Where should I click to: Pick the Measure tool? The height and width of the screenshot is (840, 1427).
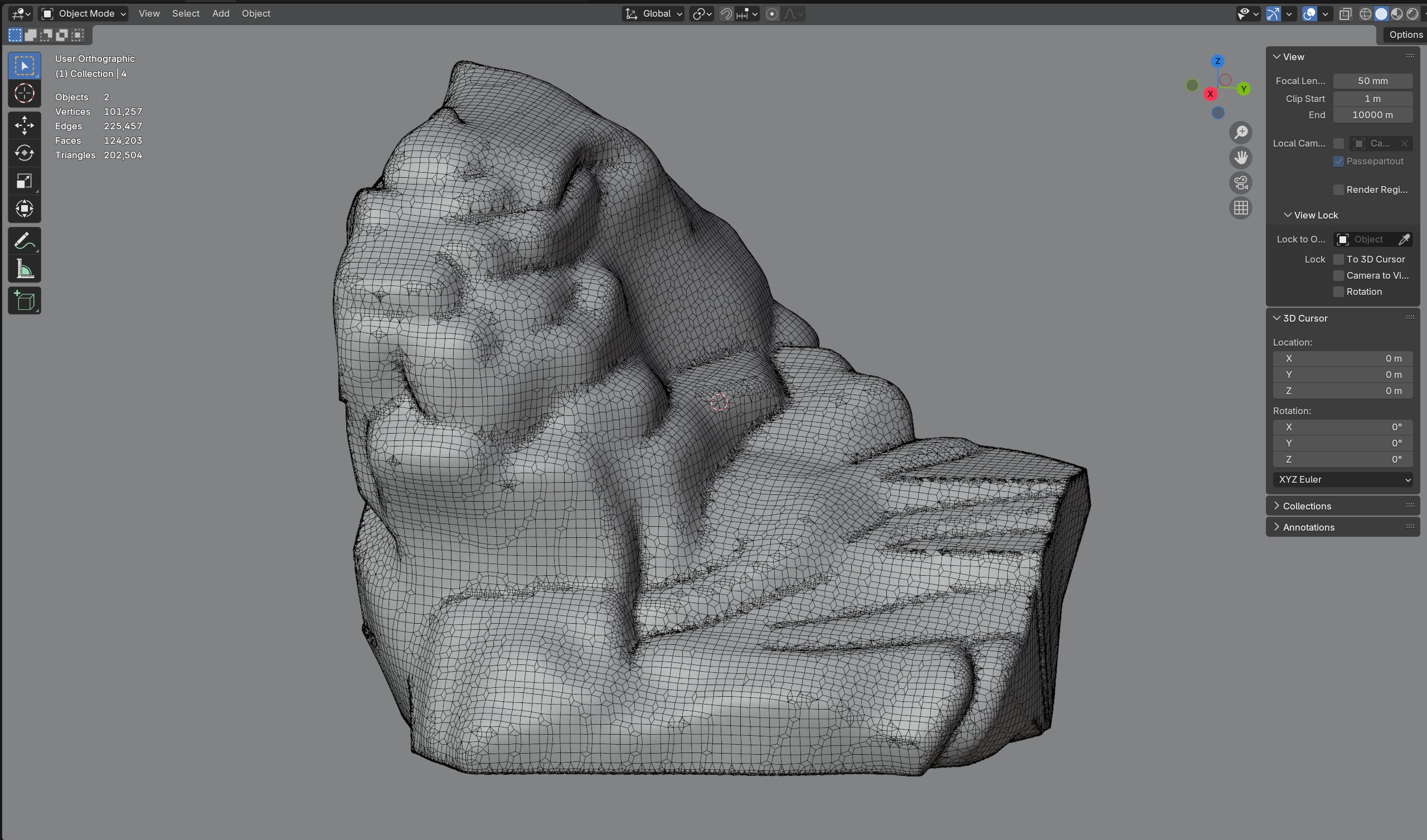[25, 269]
